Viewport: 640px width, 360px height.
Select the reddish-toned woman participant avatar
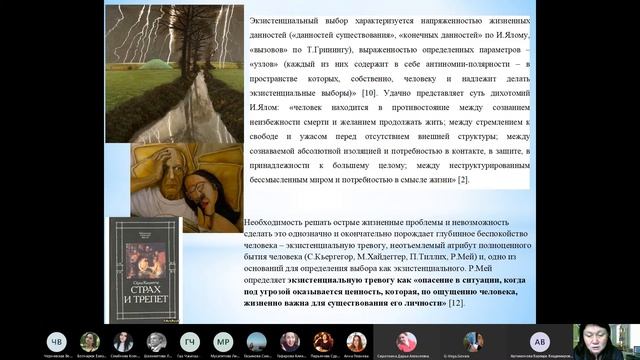(x=323, y=342)
